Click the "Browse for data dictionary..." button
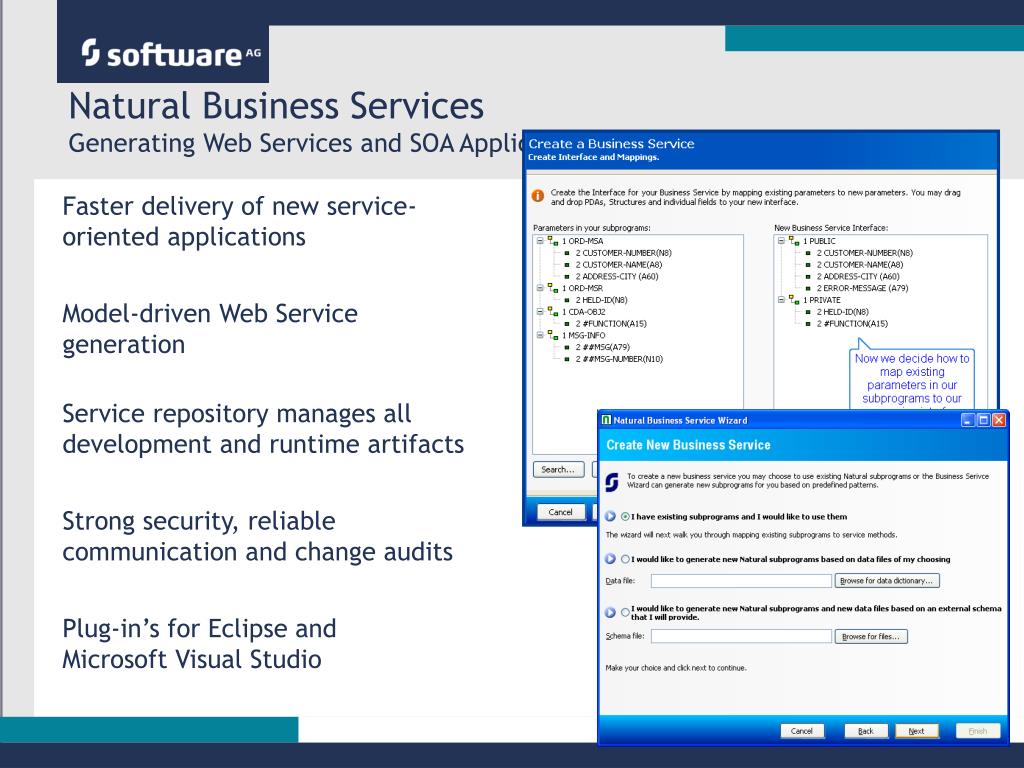Screen dimensions: 1024x768 coord(887,581)
